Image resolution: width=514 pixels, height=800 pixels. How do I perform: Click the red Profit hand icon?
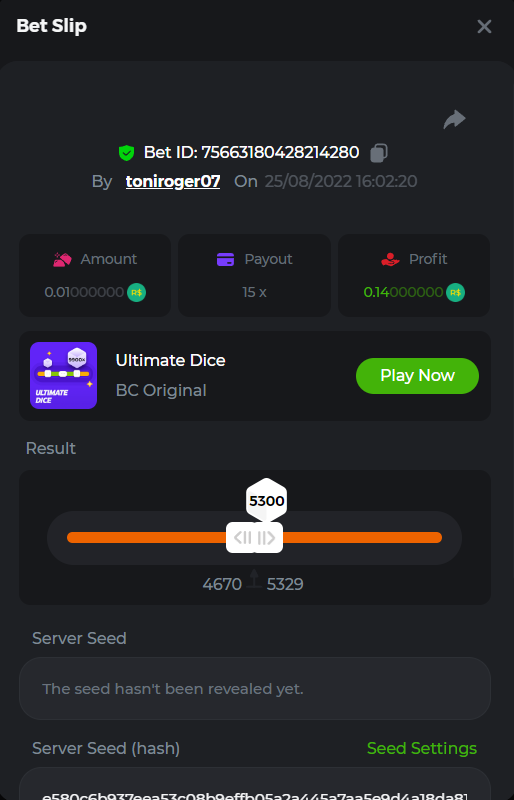coord(390,260)
